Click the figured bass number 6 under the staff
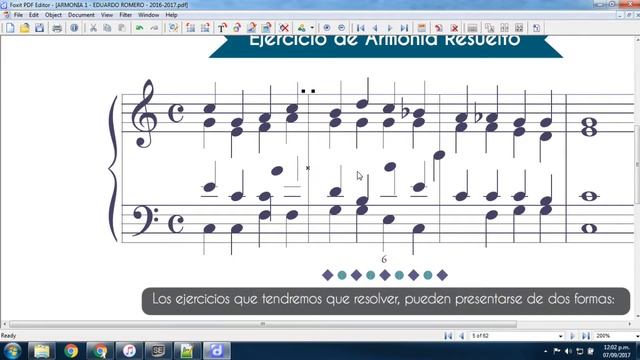Viewport: 640px width, 360px height. coord(384,259)
